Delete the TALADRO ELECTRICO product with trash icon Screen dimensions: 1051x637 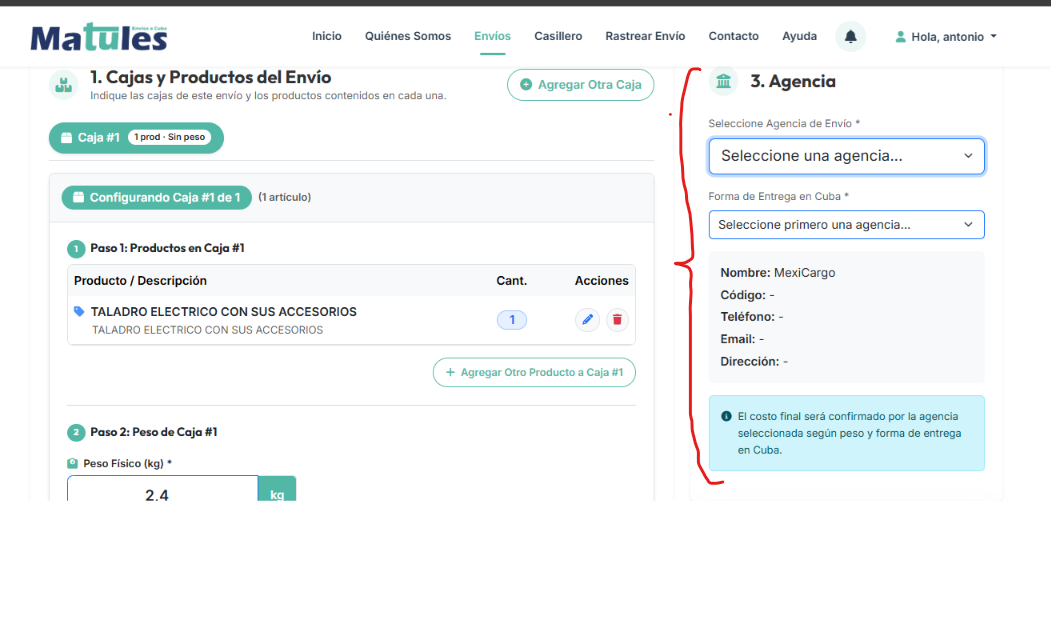click(x=617, y=320)
